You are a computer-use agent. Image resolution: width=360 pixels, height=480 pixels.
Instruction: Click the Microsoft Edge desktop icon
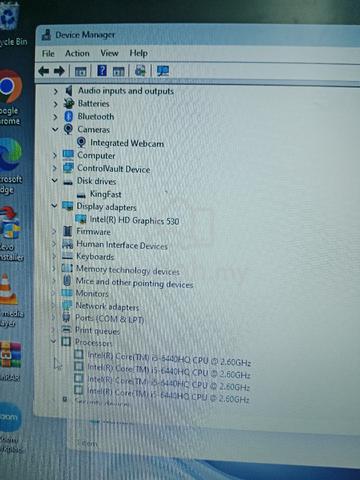[10, 166]
